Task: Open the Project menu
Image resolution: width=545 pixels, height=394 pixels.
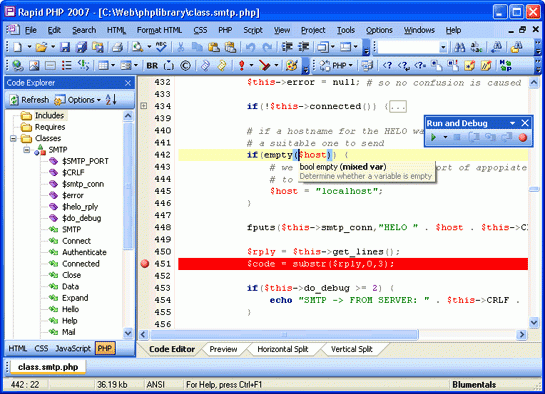Action: click(x=313, y=30)
